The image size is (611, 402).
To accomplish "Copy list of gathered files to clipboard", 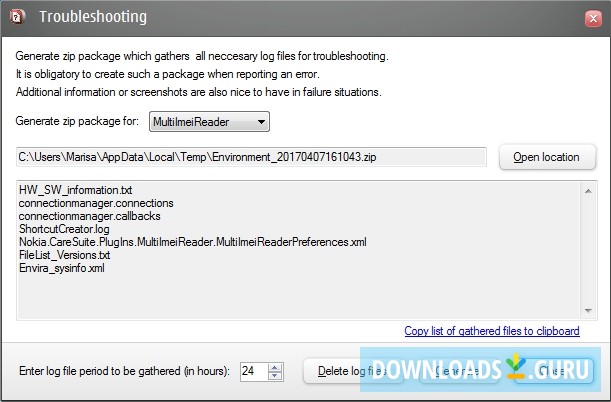I will 492,331.
